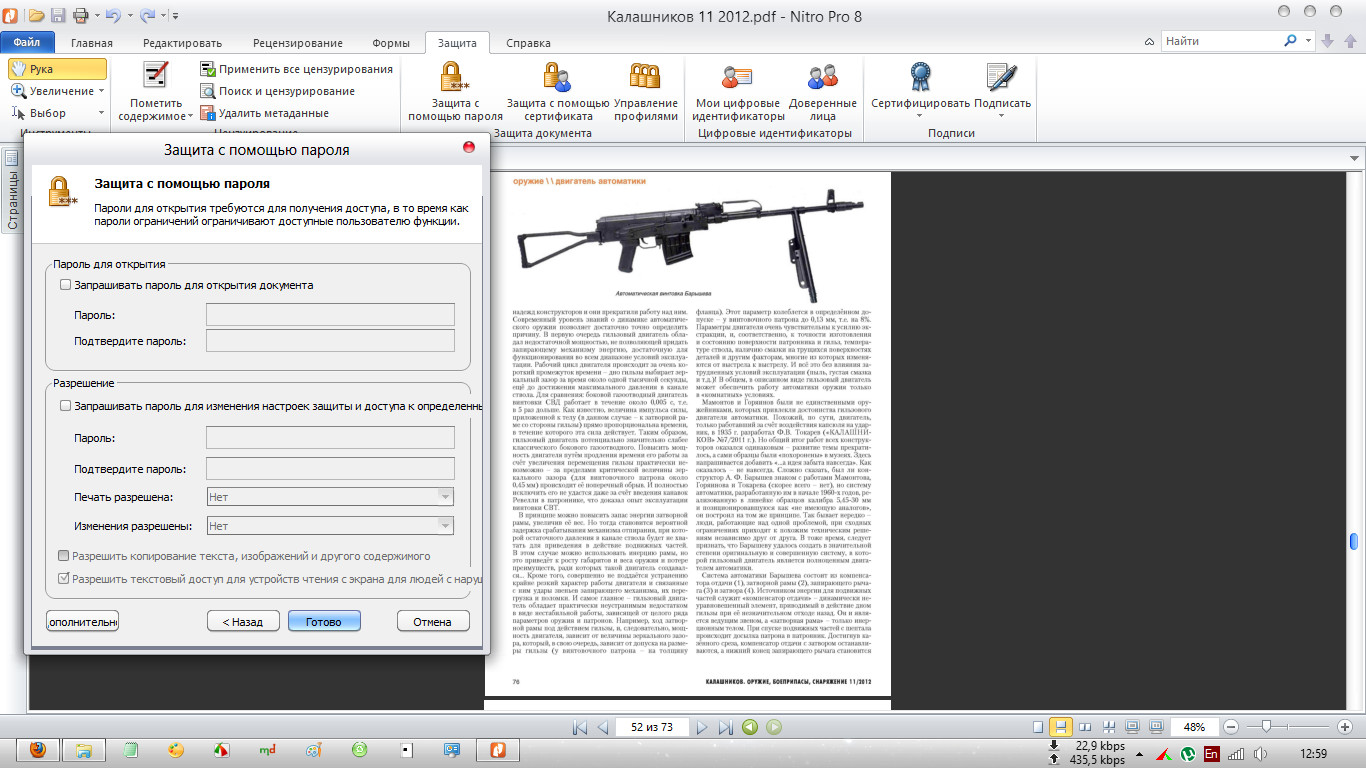Image resolution: width=1366 pixels, height=768 pixels.
Task: Open Управление профилями
Action: 645,92
